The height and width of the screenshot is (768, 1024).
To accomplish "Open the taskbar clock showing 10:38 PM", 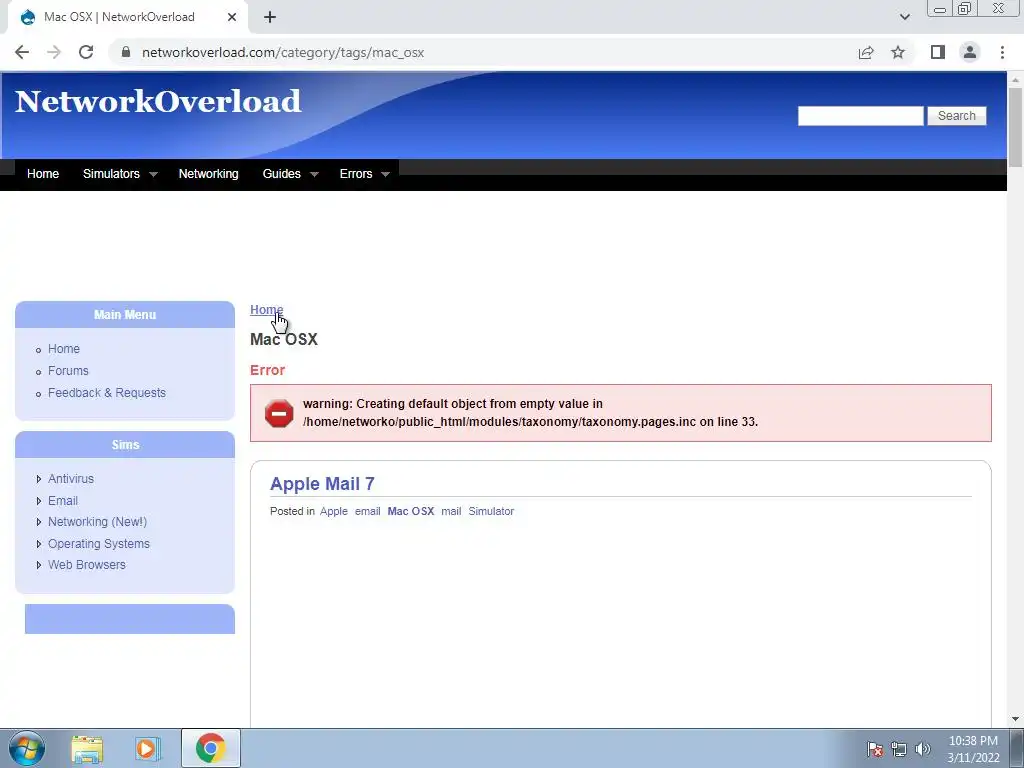I will coord(973,749).
